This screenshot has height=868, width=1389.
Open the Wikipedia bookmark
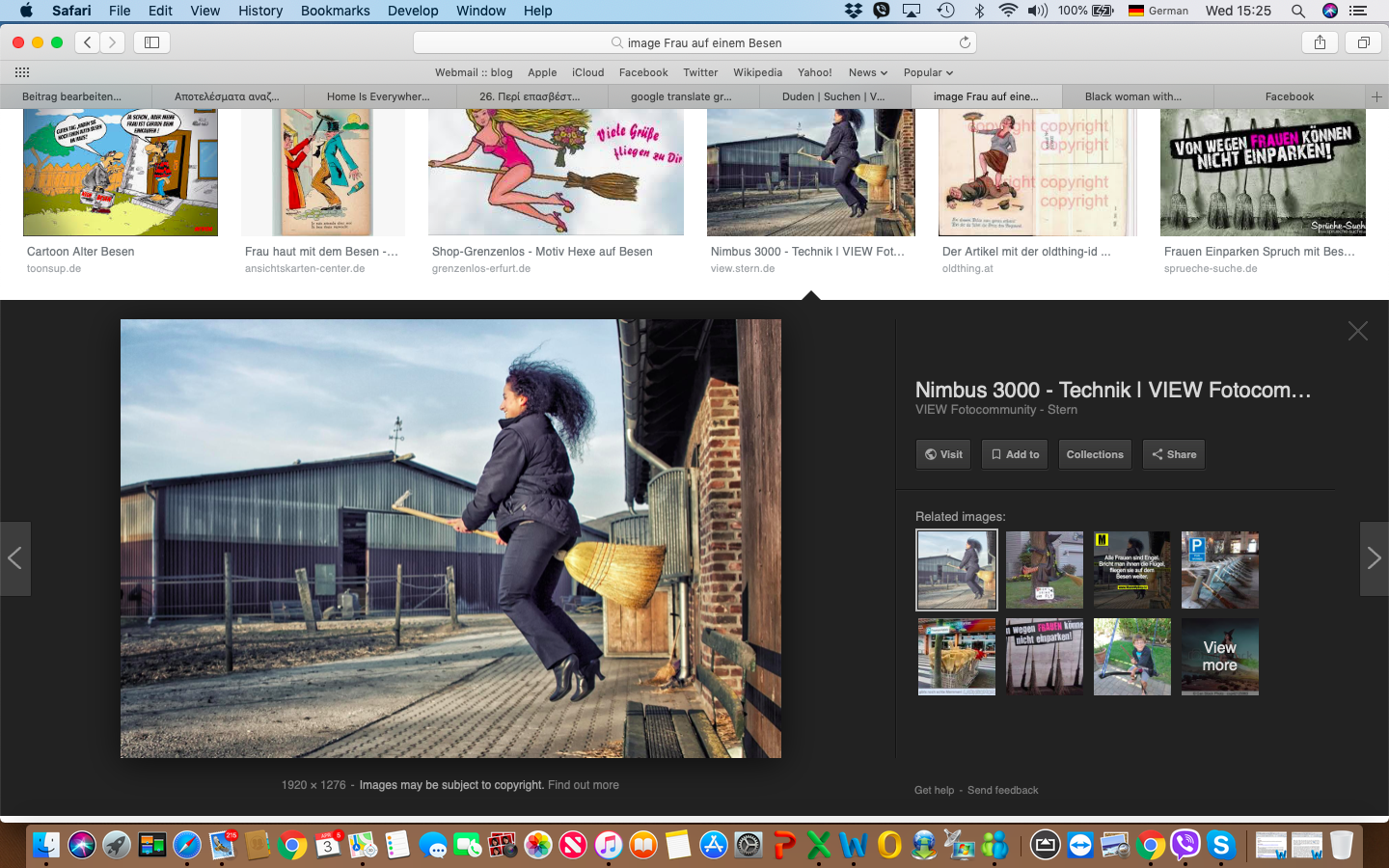(x=757, y=72)
